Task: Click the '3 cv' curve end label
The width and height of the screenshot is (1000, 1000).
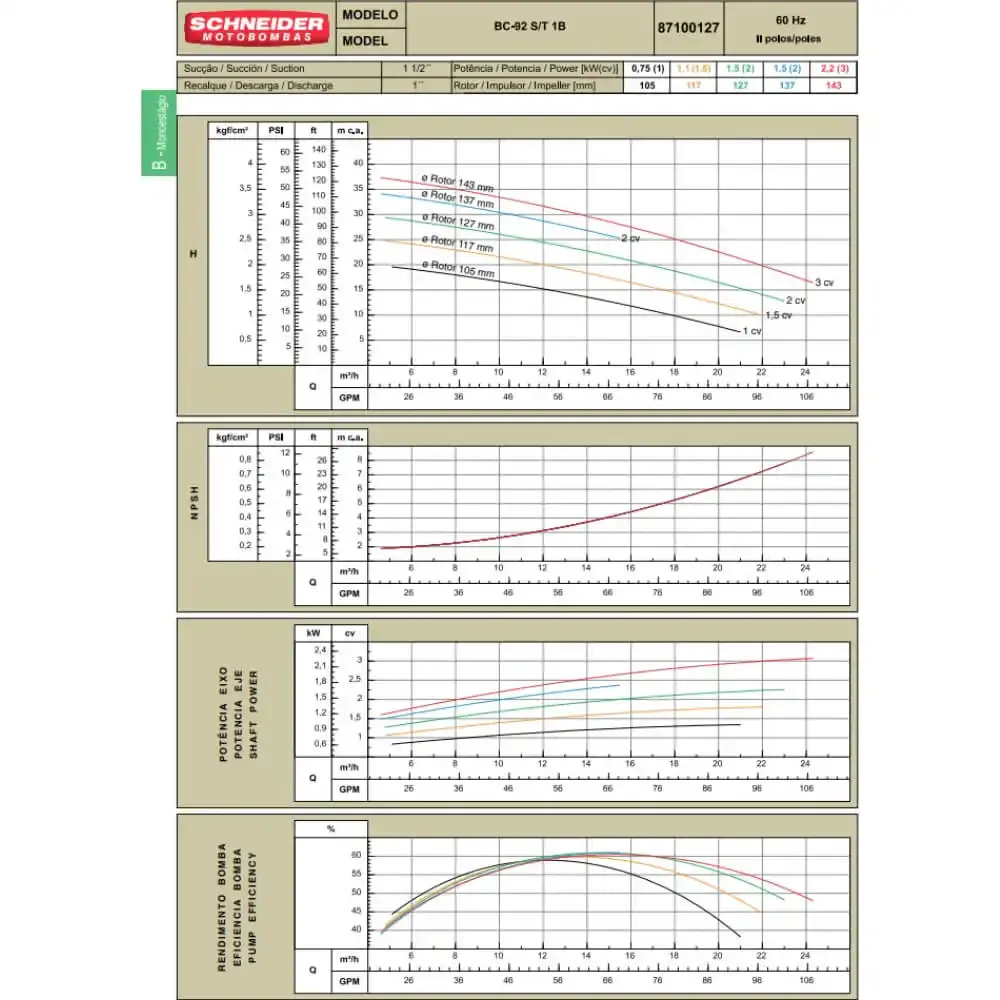Action: (824, 283)
